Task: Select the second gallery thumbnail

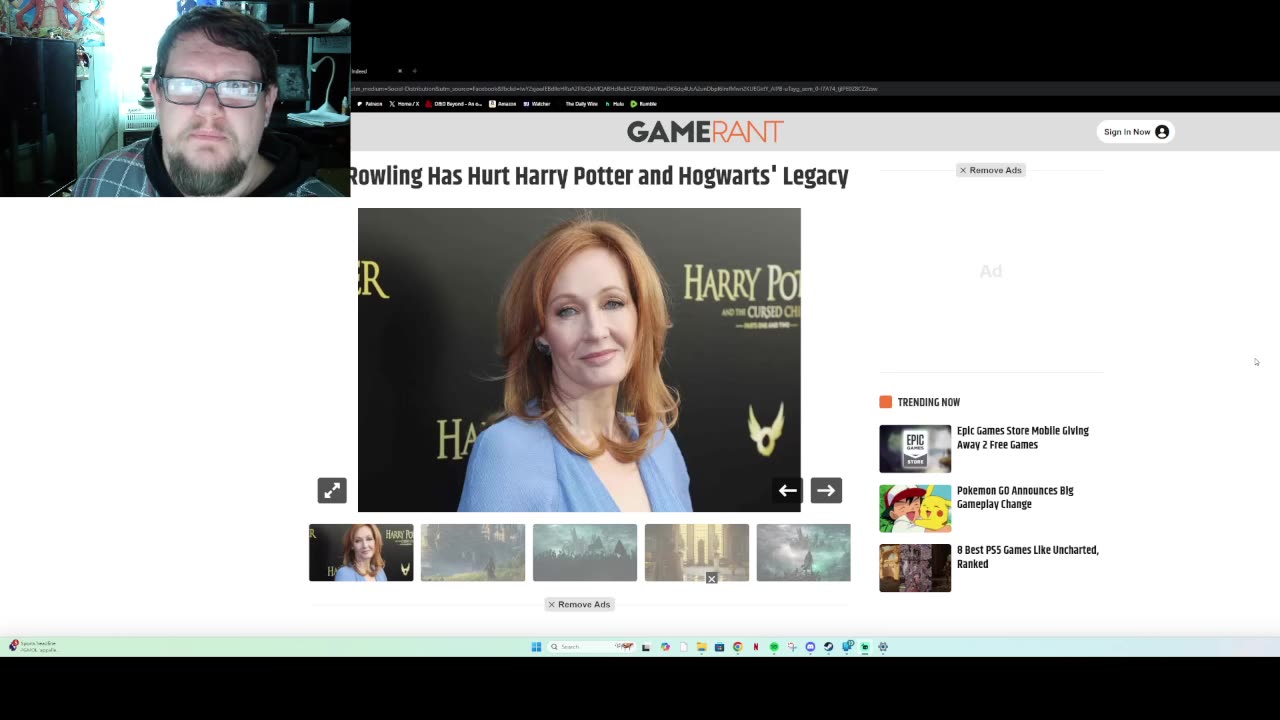Action: pyautogui.click(x=473, y=552)
